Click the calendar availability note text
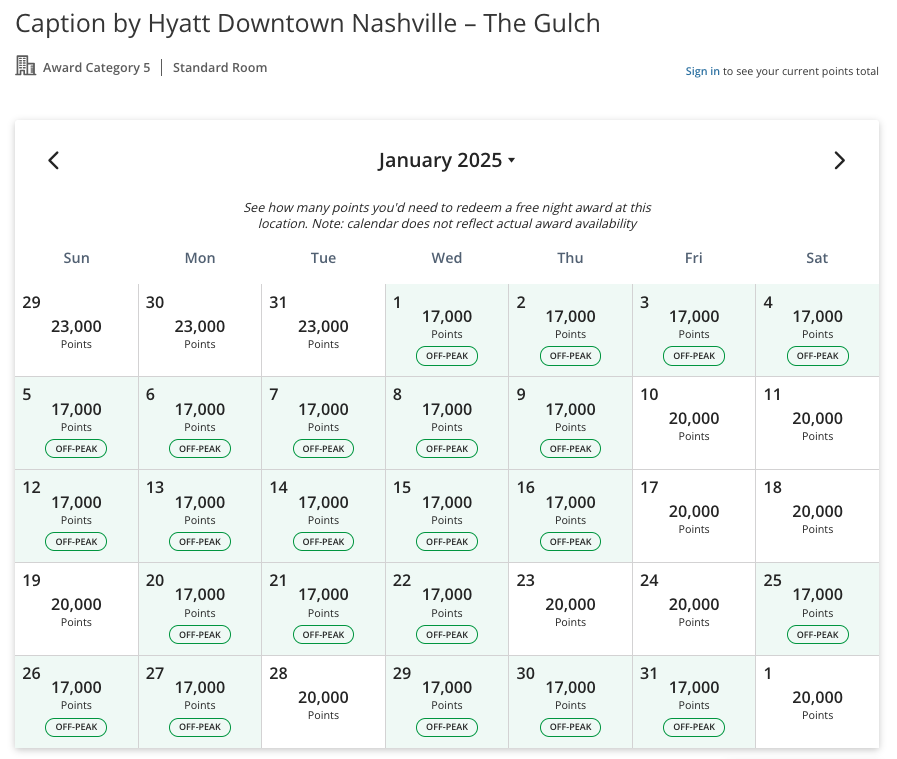Screen dimensions: 897x759 click(447, 216)
